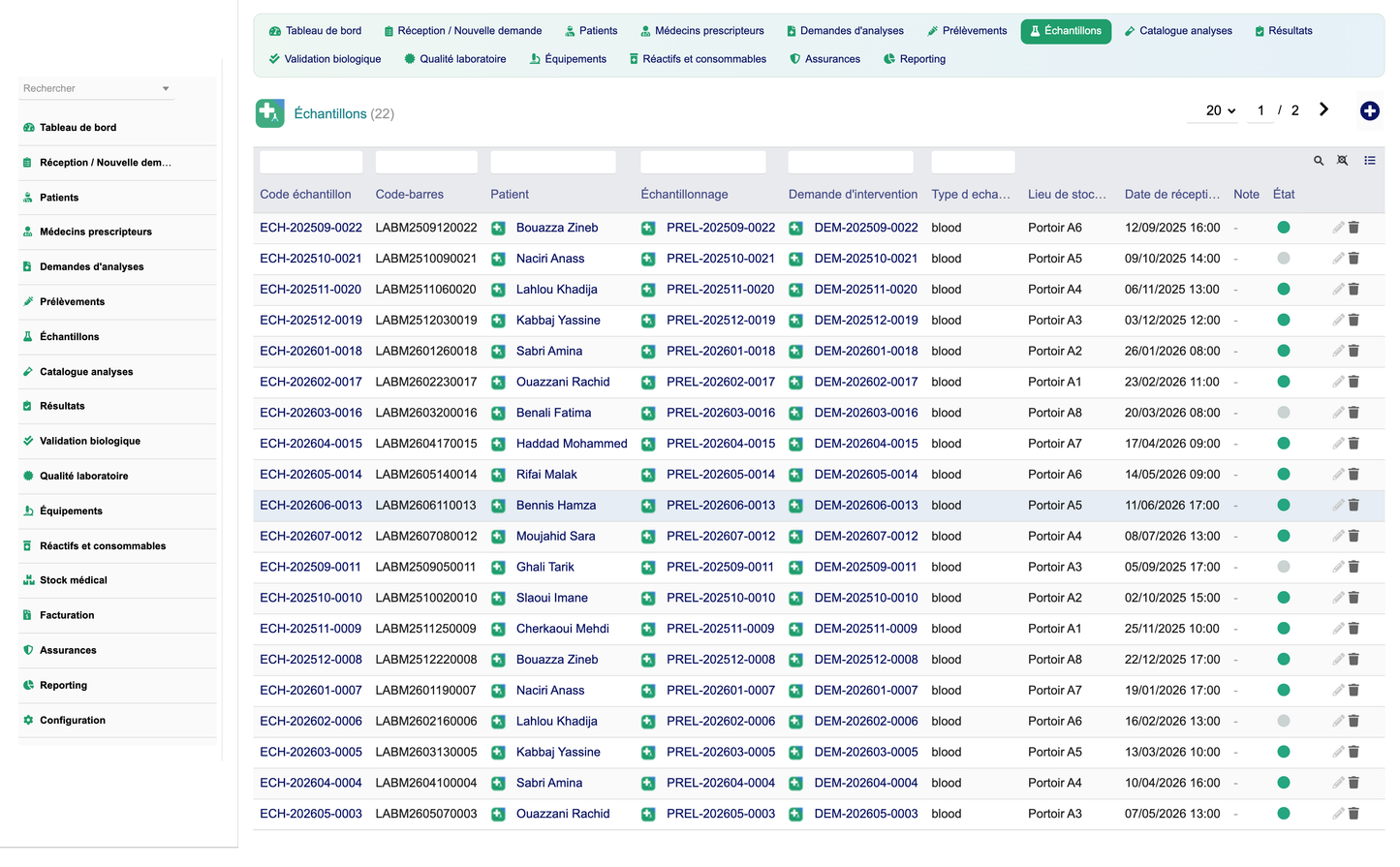Click icon beside DEM-202510-0010
Viewport: 1400px width, 867px height.
click(x=795, y=598)
